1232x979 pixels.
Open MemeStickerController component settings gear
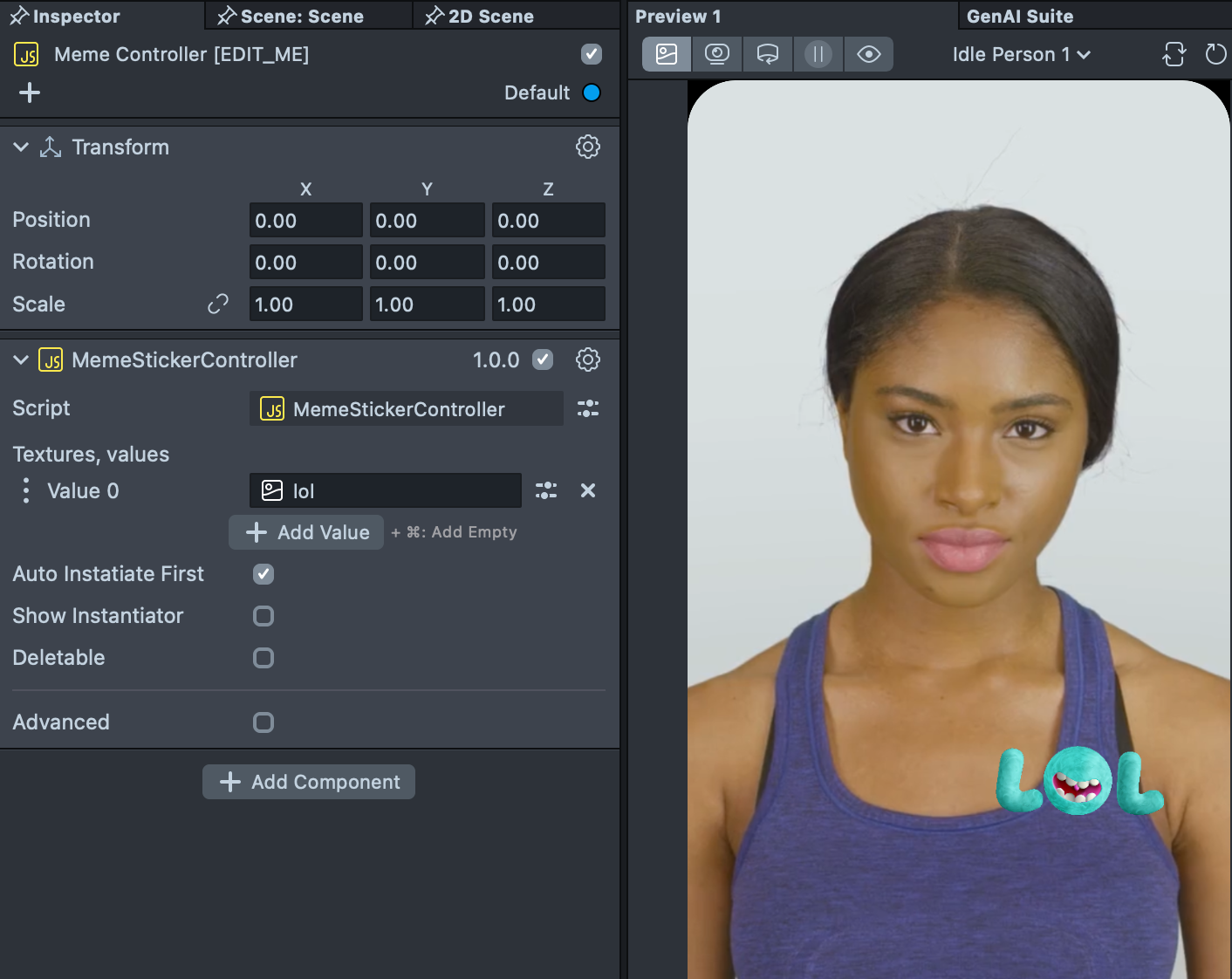point(587,359)
